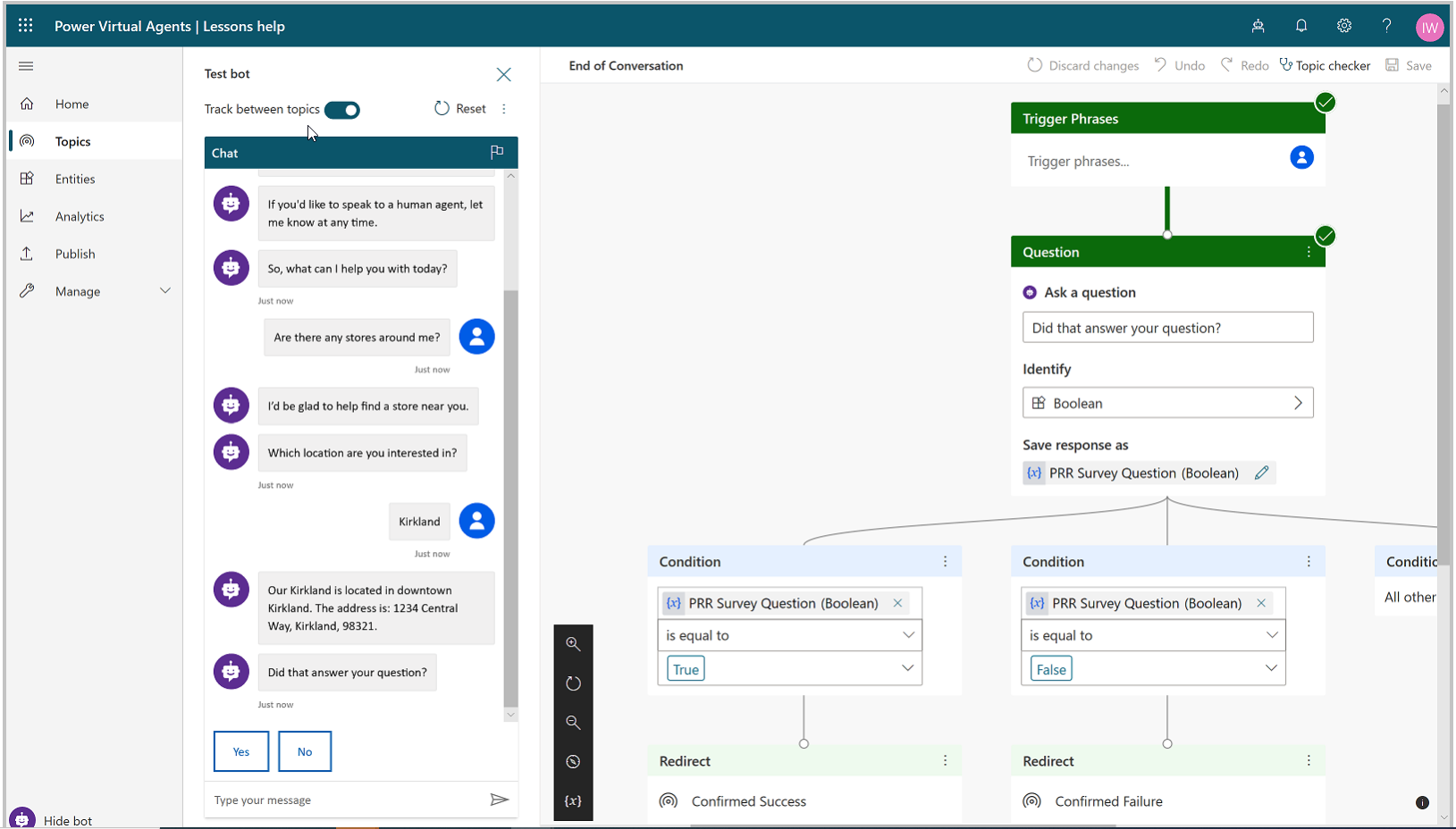Select Ask a question radio
The width and height of the screenshot is (1456, 829).
[x=1030, y=292]
